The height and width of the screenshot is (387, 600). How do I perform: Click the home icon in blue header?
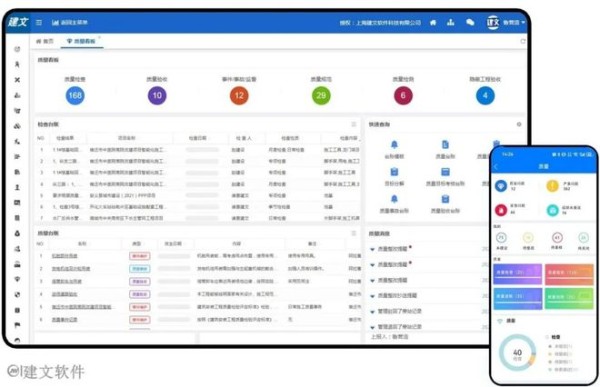433,23
